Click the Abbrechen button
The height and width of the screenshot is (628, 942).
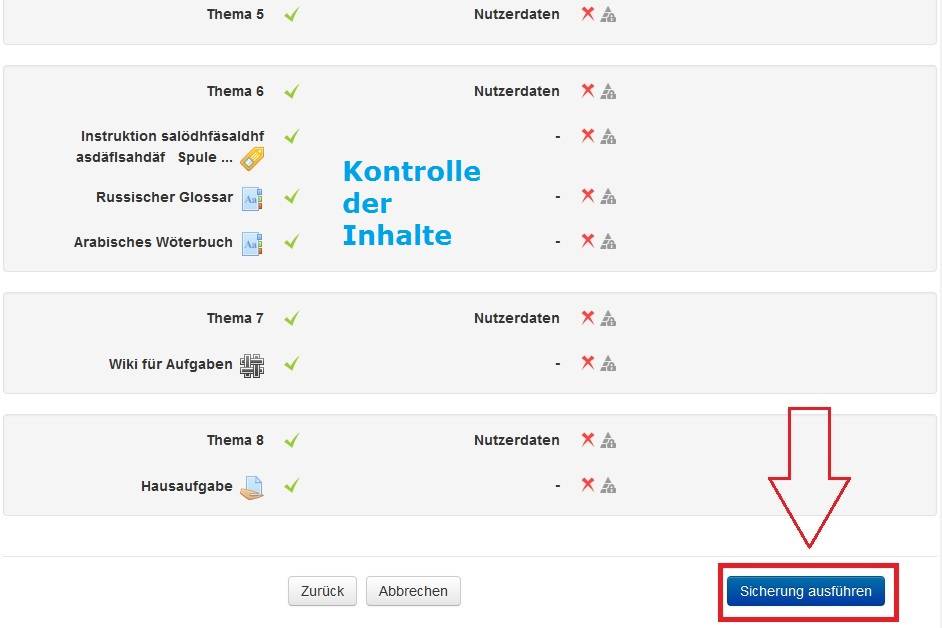pos(413,591)
